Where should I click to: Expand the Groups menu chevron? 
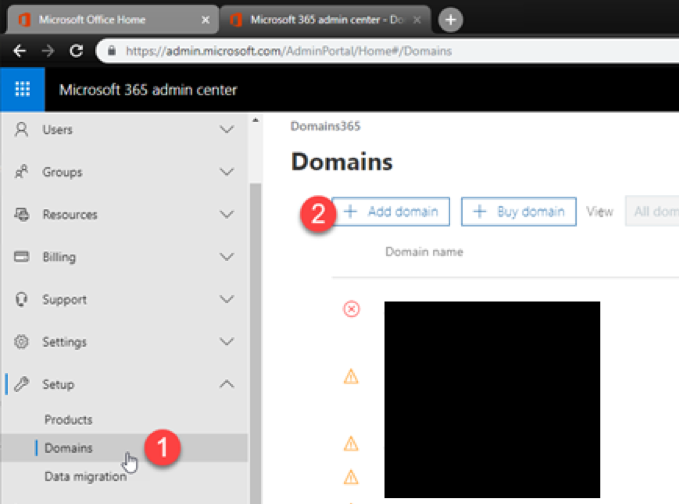click(x=226, y=172)
